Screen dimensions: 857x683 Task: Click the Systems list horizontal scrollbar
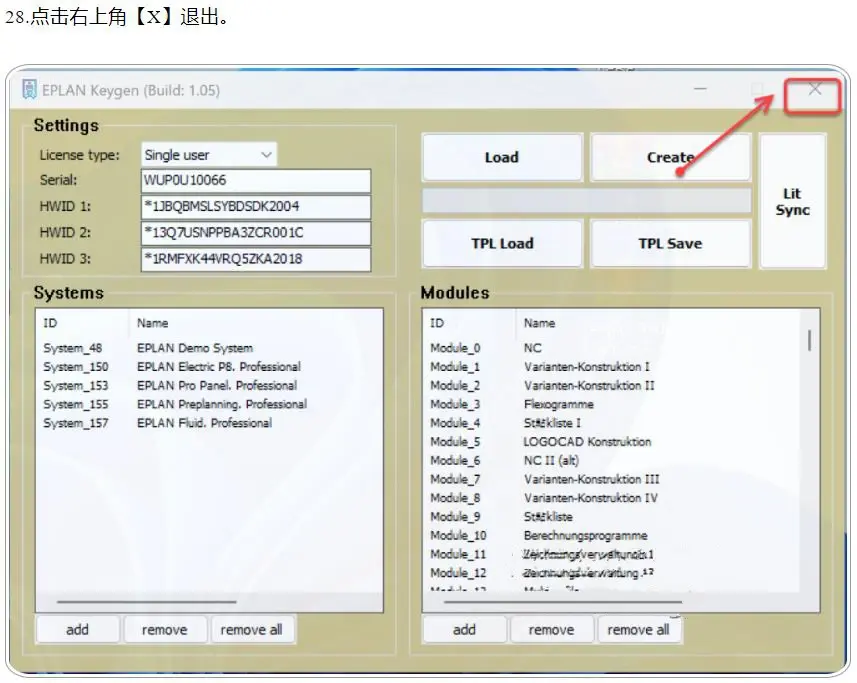pos(146,602)
